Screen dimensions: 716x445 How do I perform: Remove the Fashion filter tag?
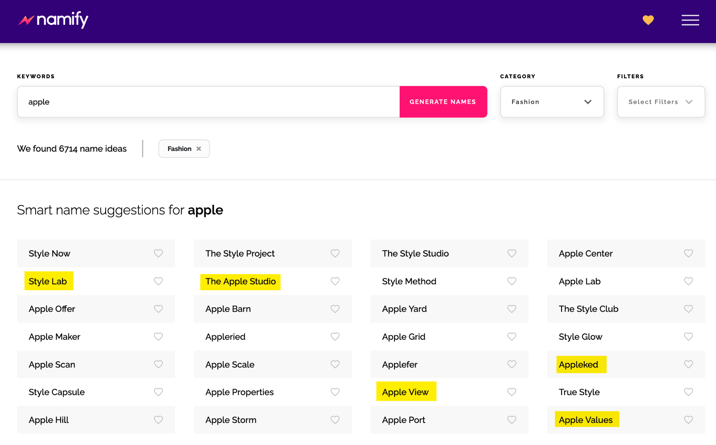click(199, 149)
